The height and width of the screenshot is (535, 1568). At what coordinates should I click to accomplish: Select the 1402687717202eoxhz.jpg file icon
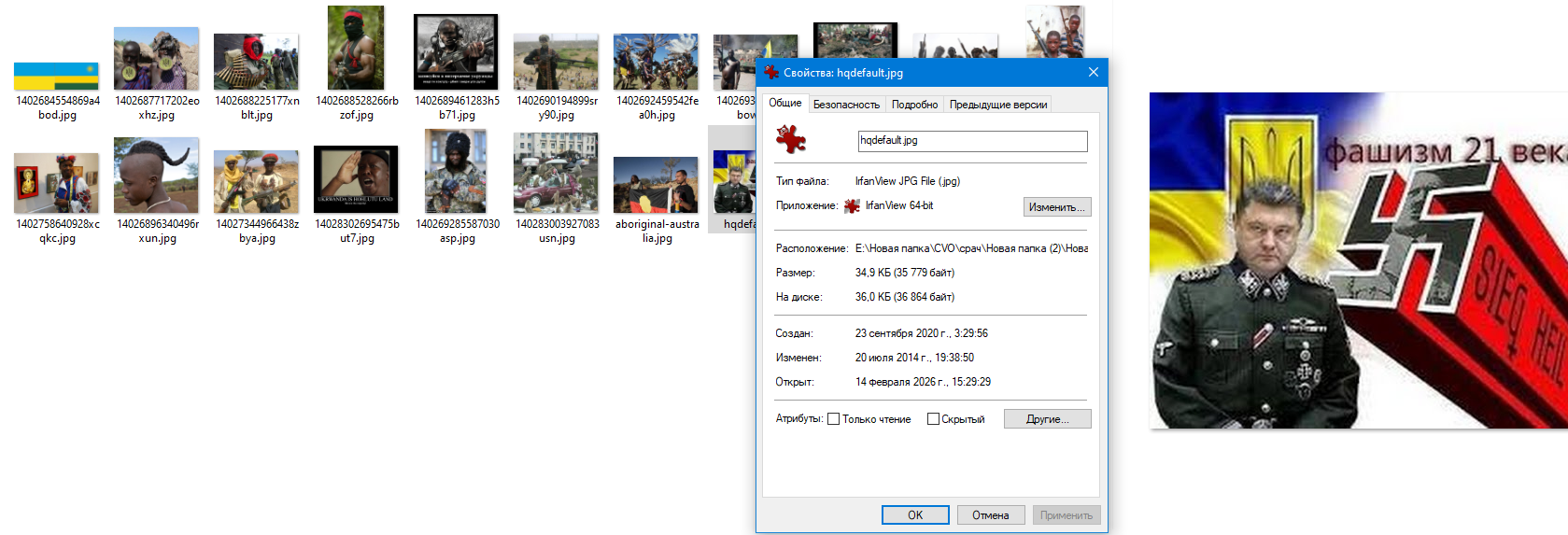pyautogui.click(x=156, y=59)
